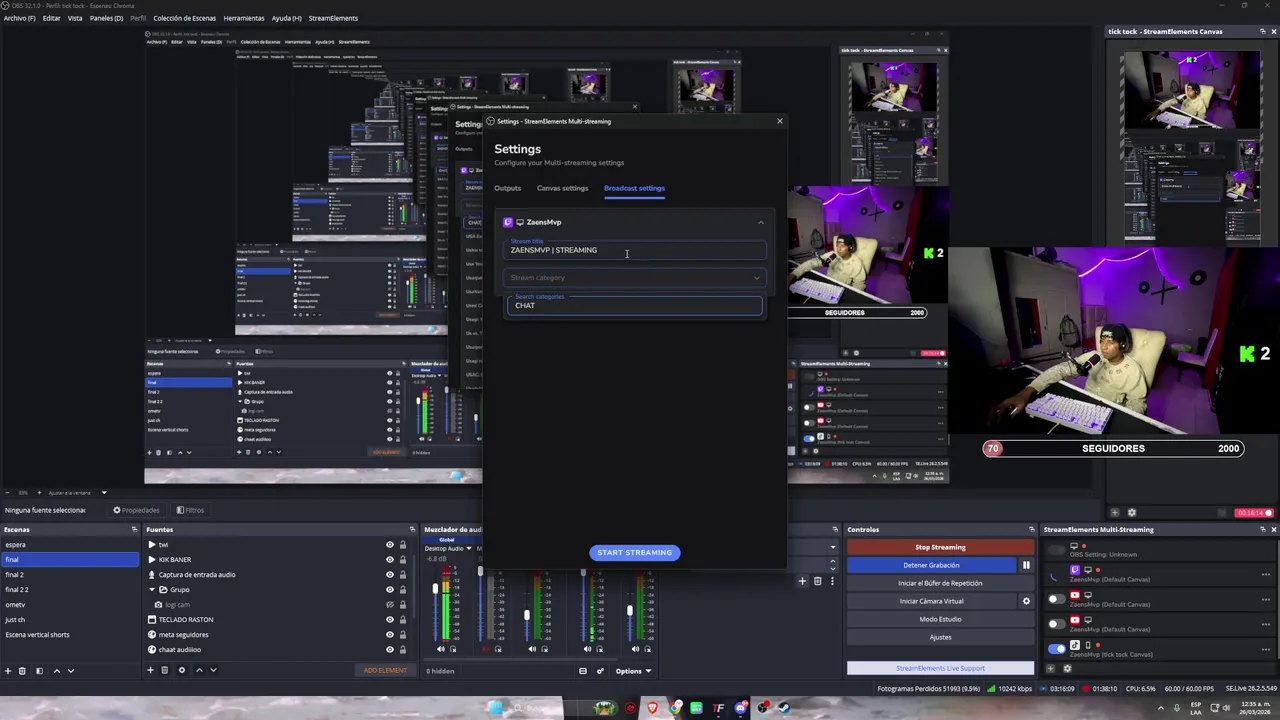
Task: Open StreamElements Live Support link
Action: (x=940, y=668)
